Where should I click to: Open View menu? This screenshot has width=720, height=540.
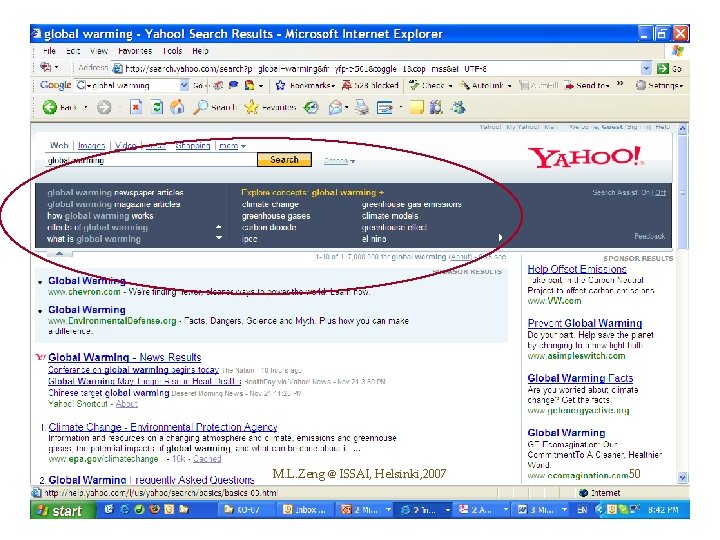[x=99, y=51]
